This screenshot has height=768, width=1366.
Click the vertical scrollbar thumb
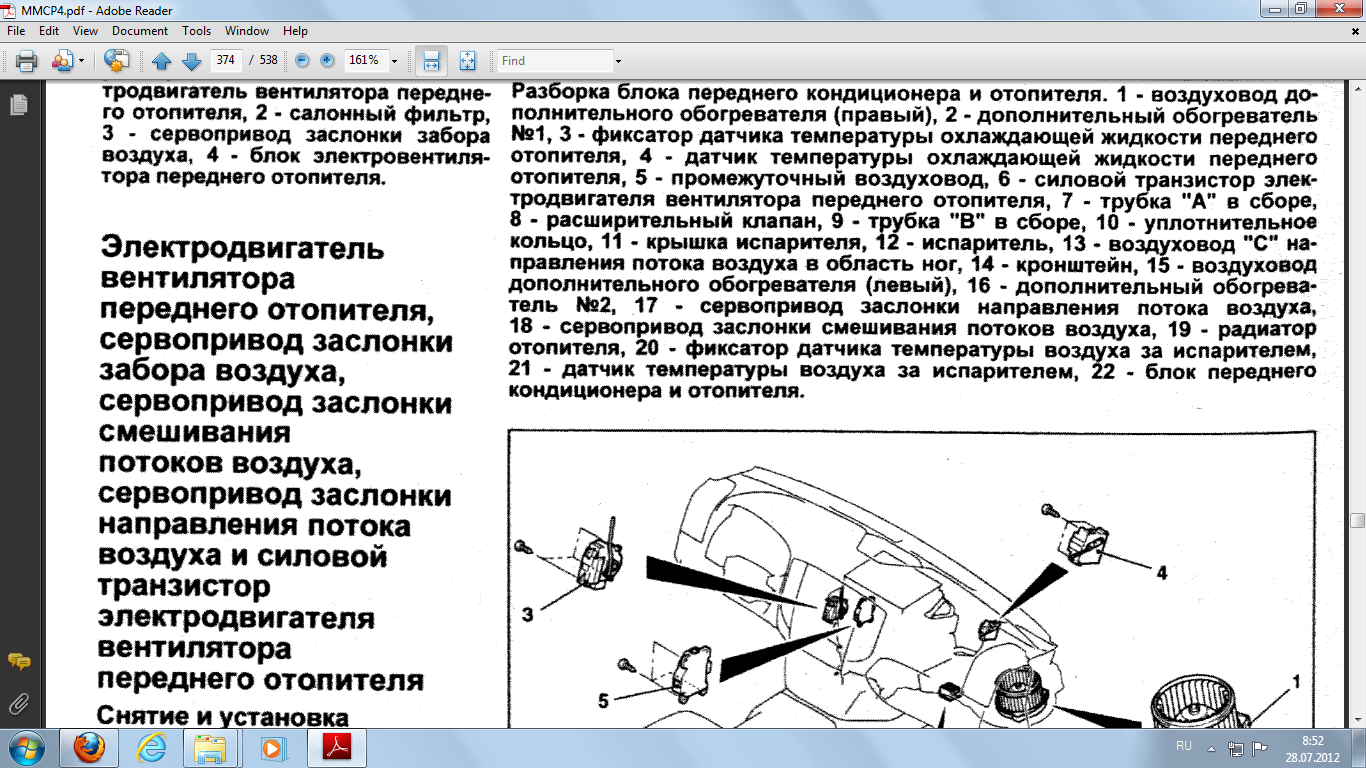(x=1357, y=521)
